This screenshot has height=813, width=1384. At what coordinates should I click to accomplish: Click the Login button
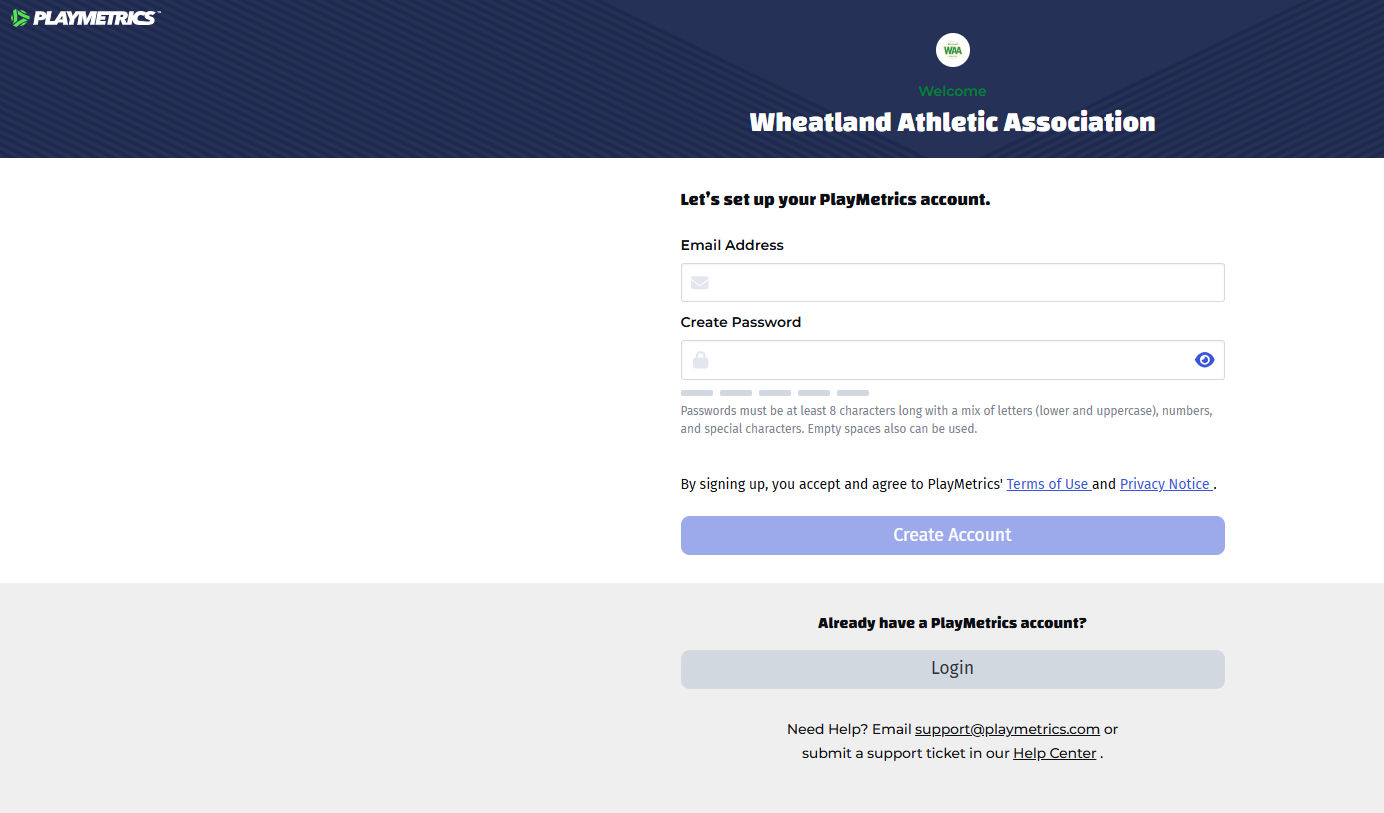952,669
